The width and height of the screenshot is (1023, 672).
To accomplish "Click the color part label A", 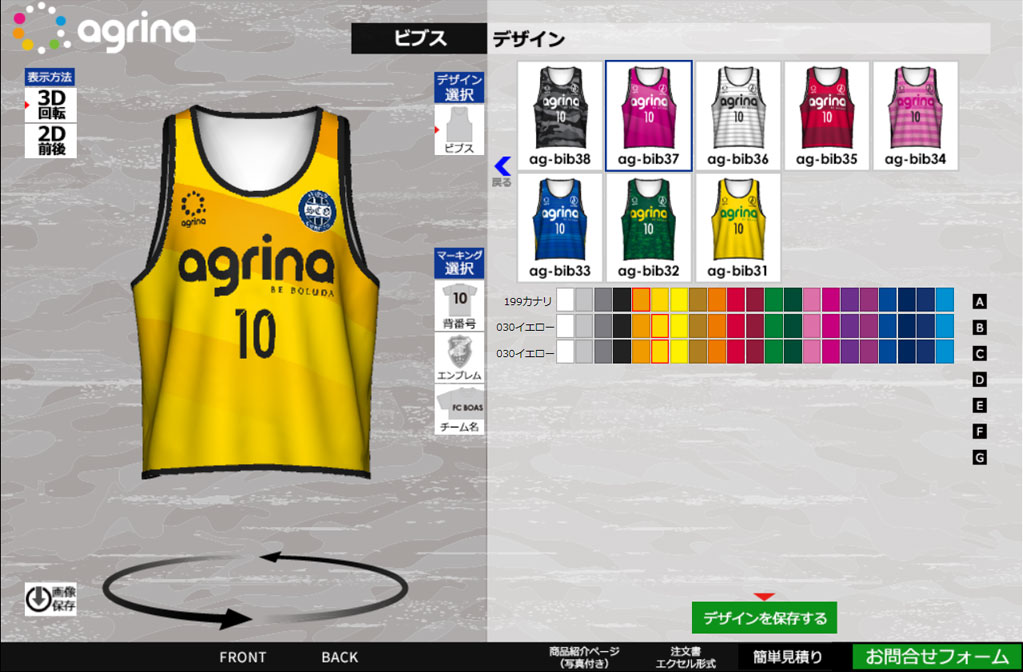I will click(979, 301).
